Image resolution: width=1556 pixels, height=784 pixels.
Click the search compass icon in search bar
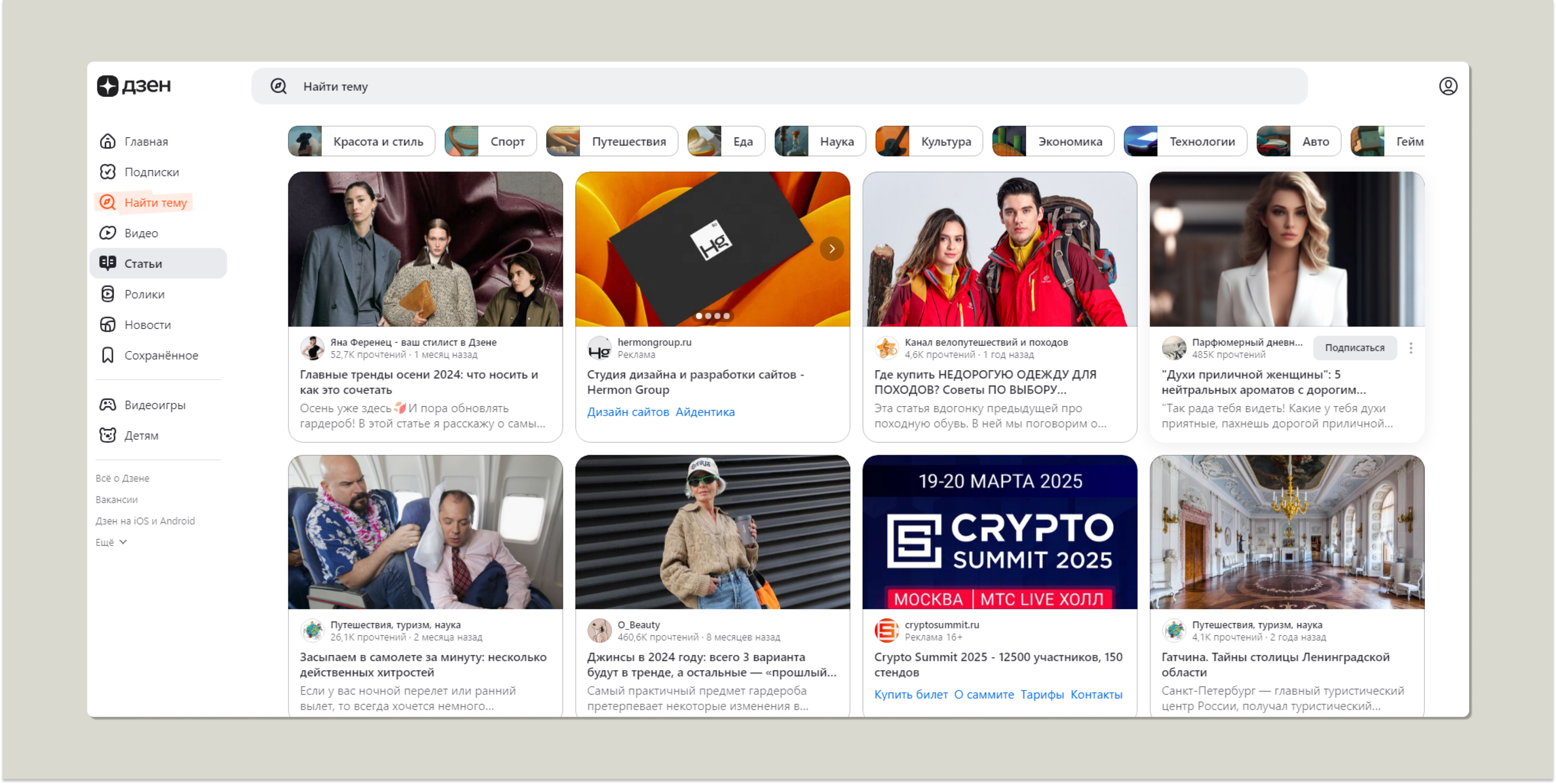pyautogui.click(x=279, y=86)
